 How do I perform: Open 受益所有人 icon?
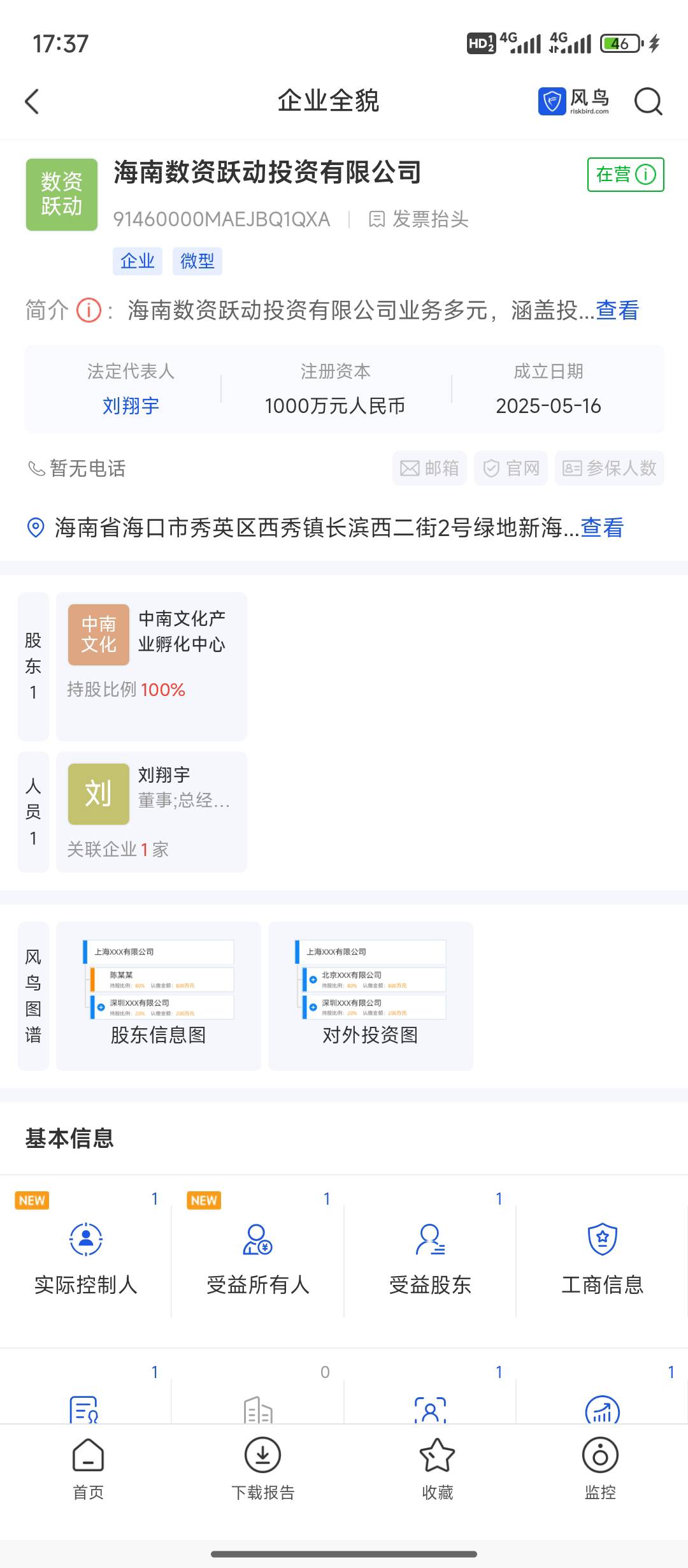(258, 1239)
